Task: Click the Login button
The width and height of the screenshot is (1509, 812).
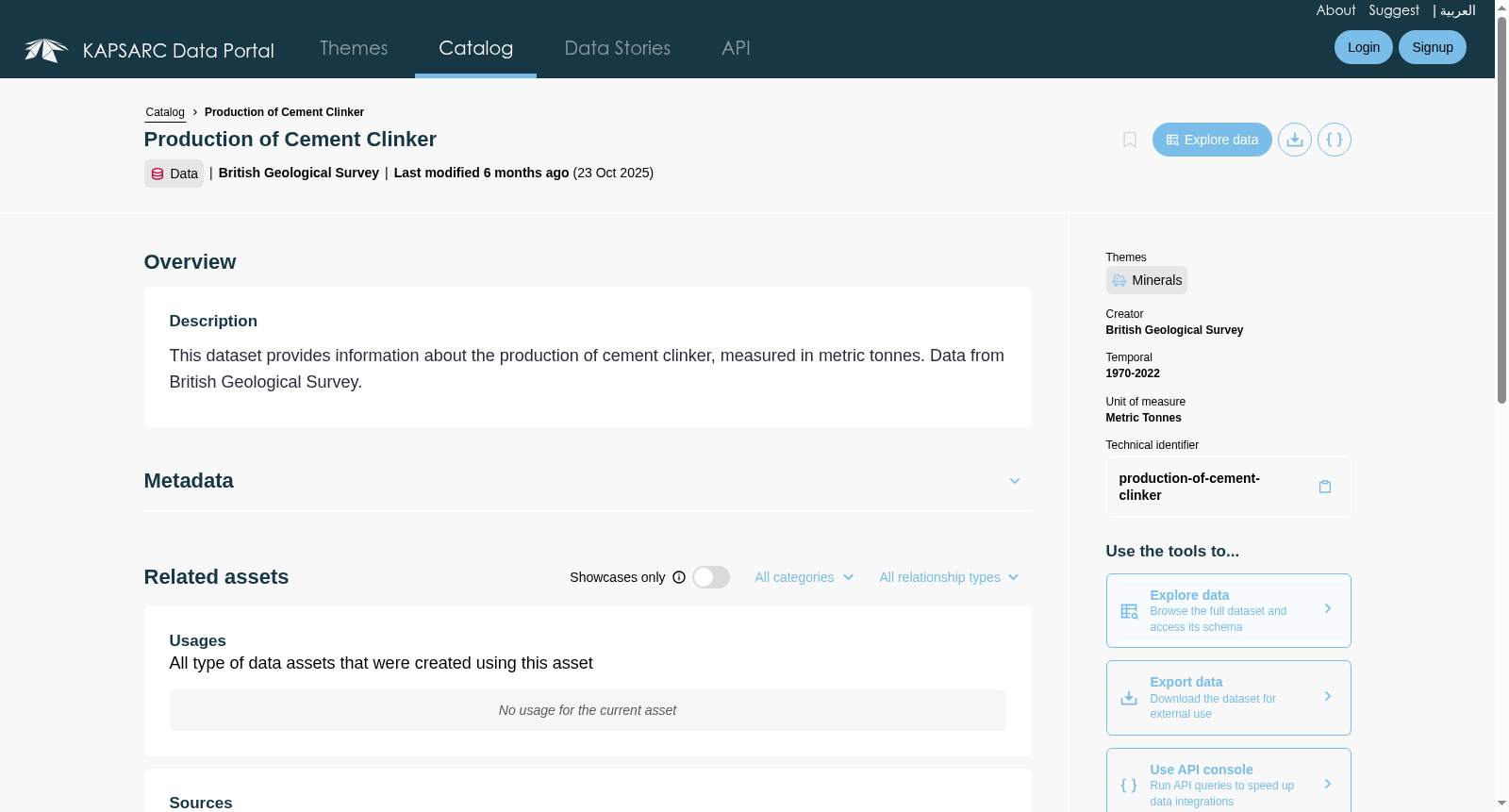Action: 1364,47
